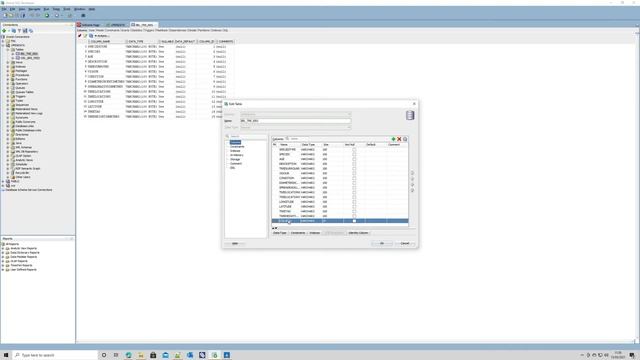The image size is (640, 360).
Task: Collapse the Tables node in the connection tree
Action: (x=8, y=49)
